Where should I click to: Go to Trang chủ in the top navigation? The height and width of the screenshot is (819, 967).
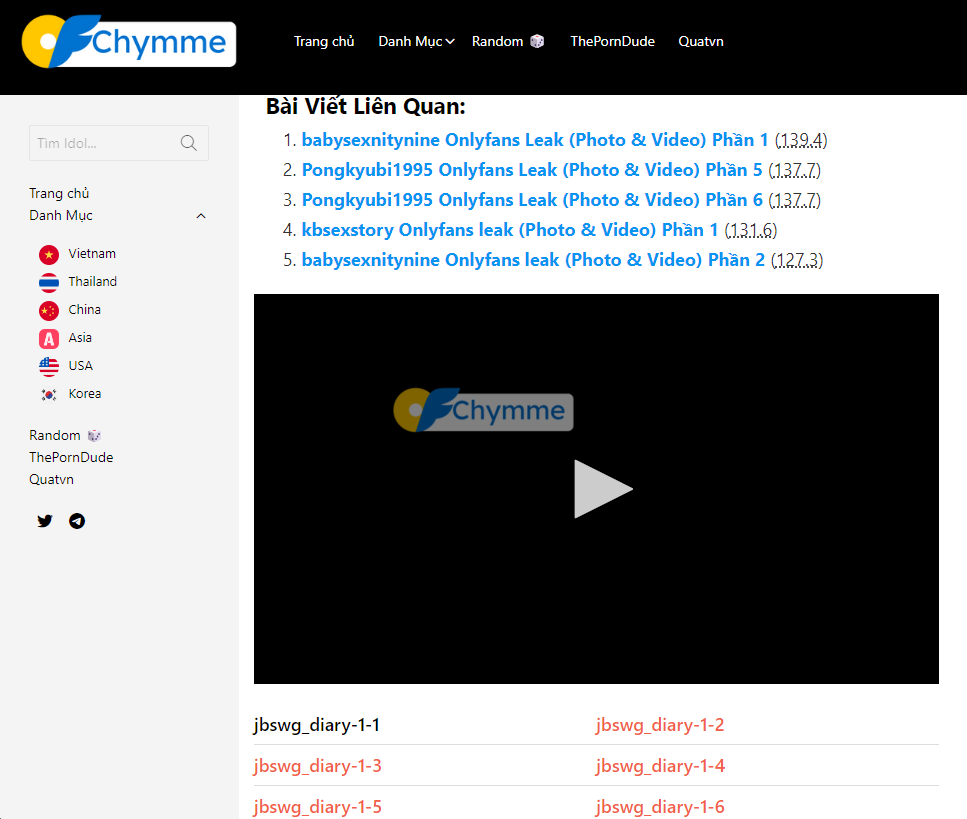click(x=324, y=41)
